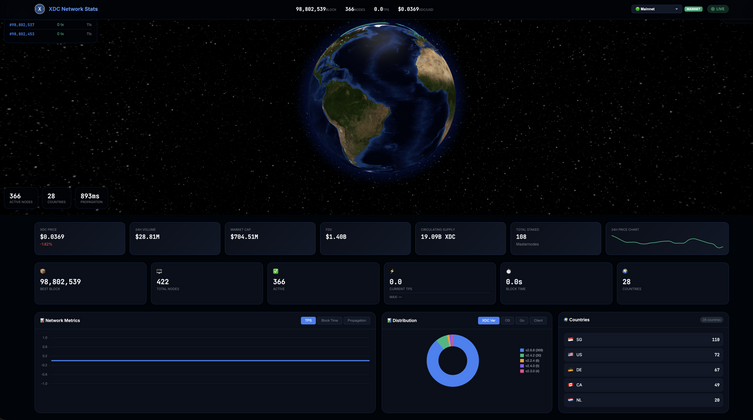Viewport: 753px width, 420px height.
Task: Click the Distribution panel icon
Action: point(389,320)
